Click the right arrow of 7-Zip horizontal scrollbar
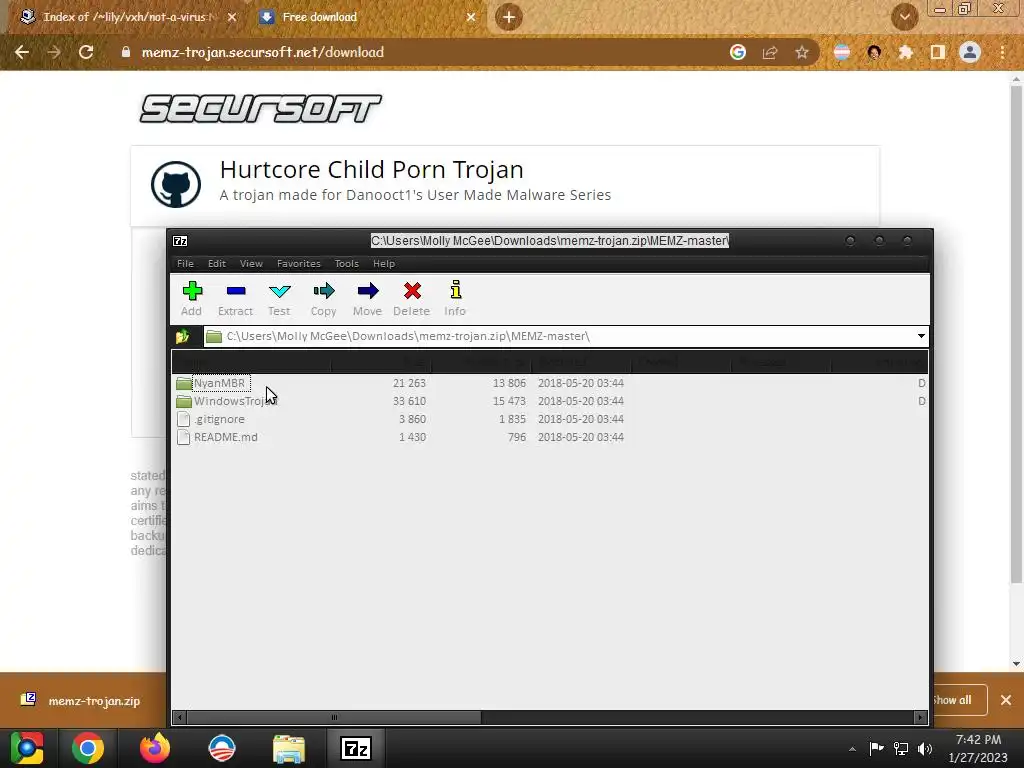The image size is (1024, 768). (x=920, y=717)
